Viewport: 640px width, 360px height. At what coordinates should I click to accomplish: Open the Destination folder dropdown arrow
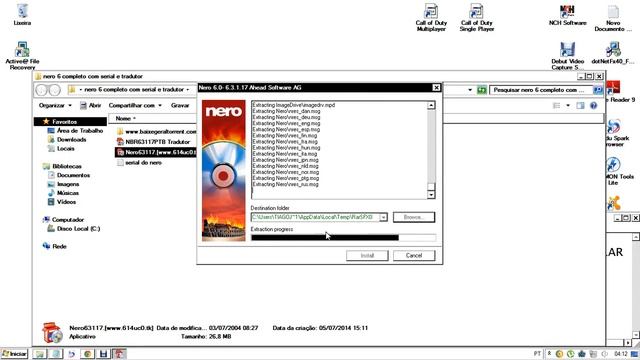pos(383,218)
